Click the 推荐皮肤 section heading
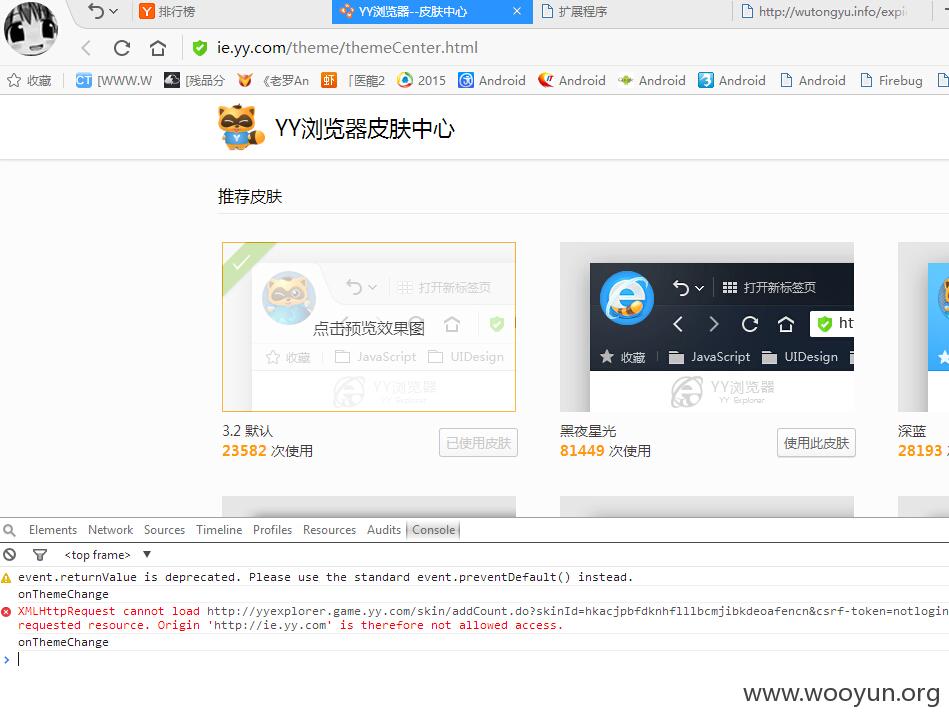 pos(250,197)
